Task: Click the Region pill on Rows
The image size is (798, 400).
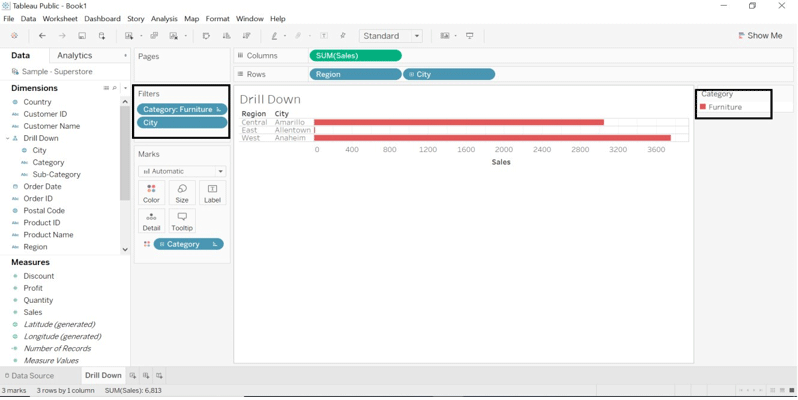Action: [355, 74]
